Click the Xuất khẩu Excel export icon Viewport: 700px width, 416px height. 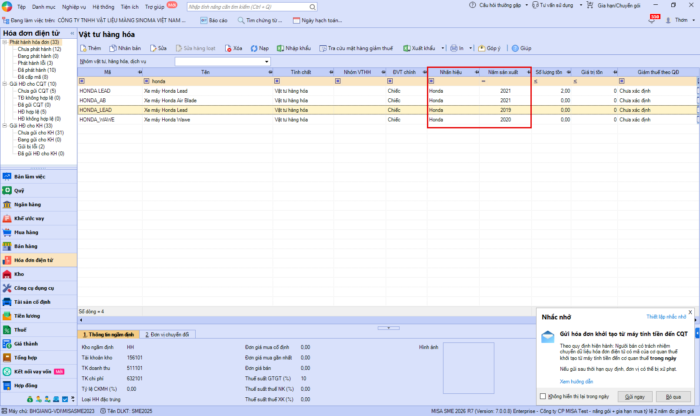point(407,48)
